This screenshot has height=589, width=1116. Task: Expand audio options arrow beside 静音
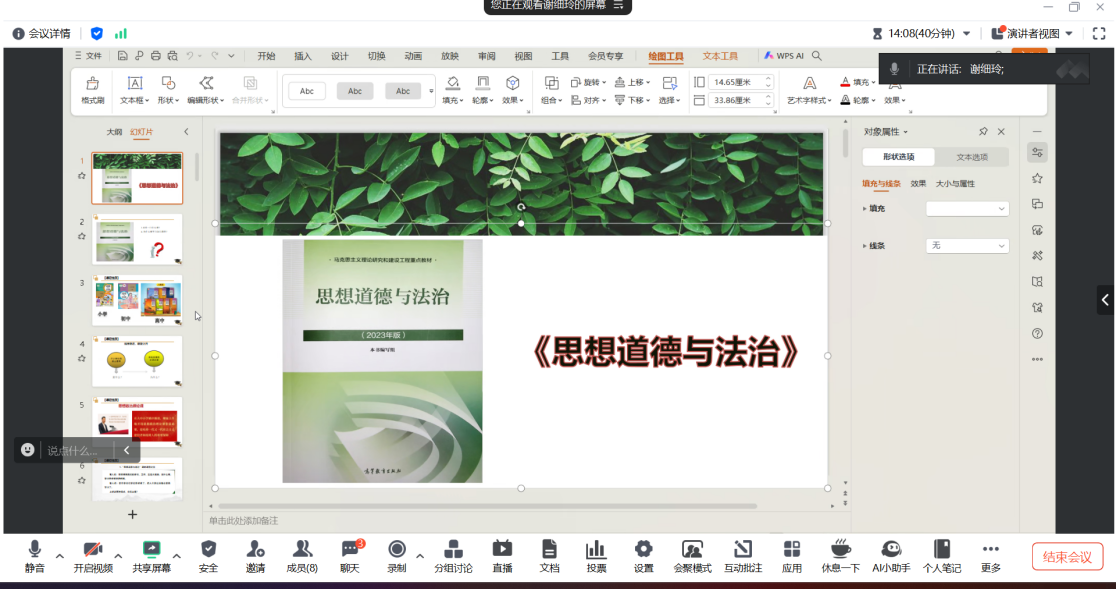(x=60, y=556)
